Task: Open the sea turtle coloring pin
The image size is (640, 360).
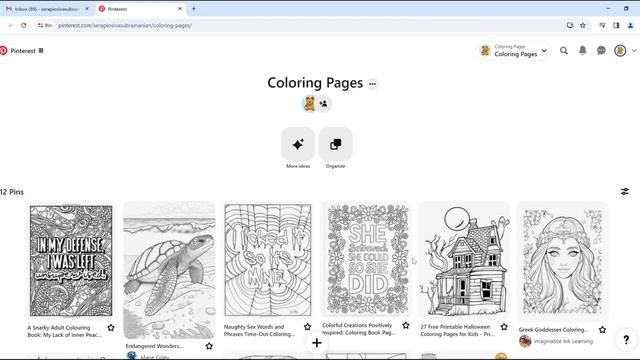Action: pyautogui.click(x=169, y=270)
